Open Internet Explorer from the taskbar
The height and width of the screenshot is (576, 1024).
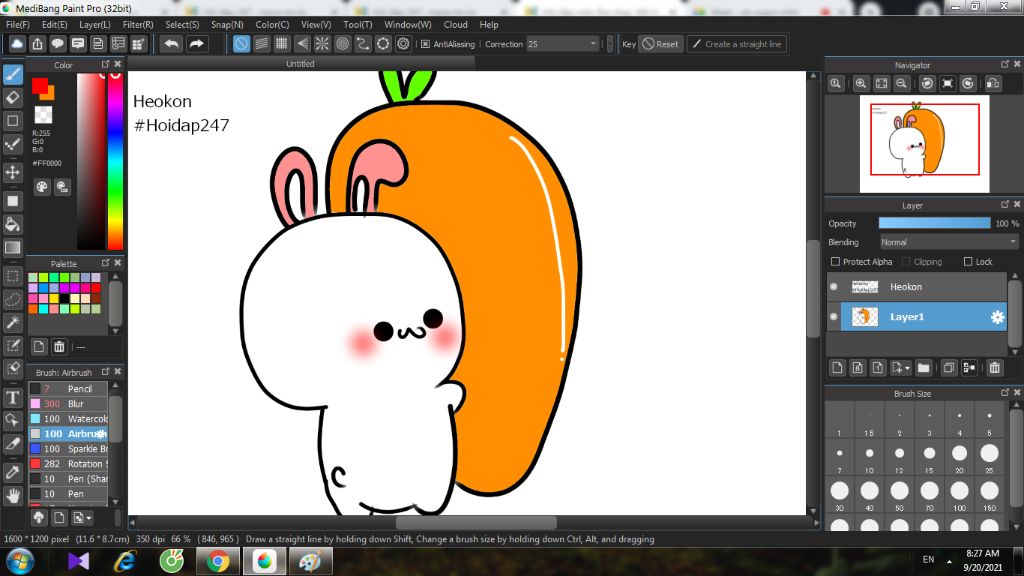click(125, 562)
